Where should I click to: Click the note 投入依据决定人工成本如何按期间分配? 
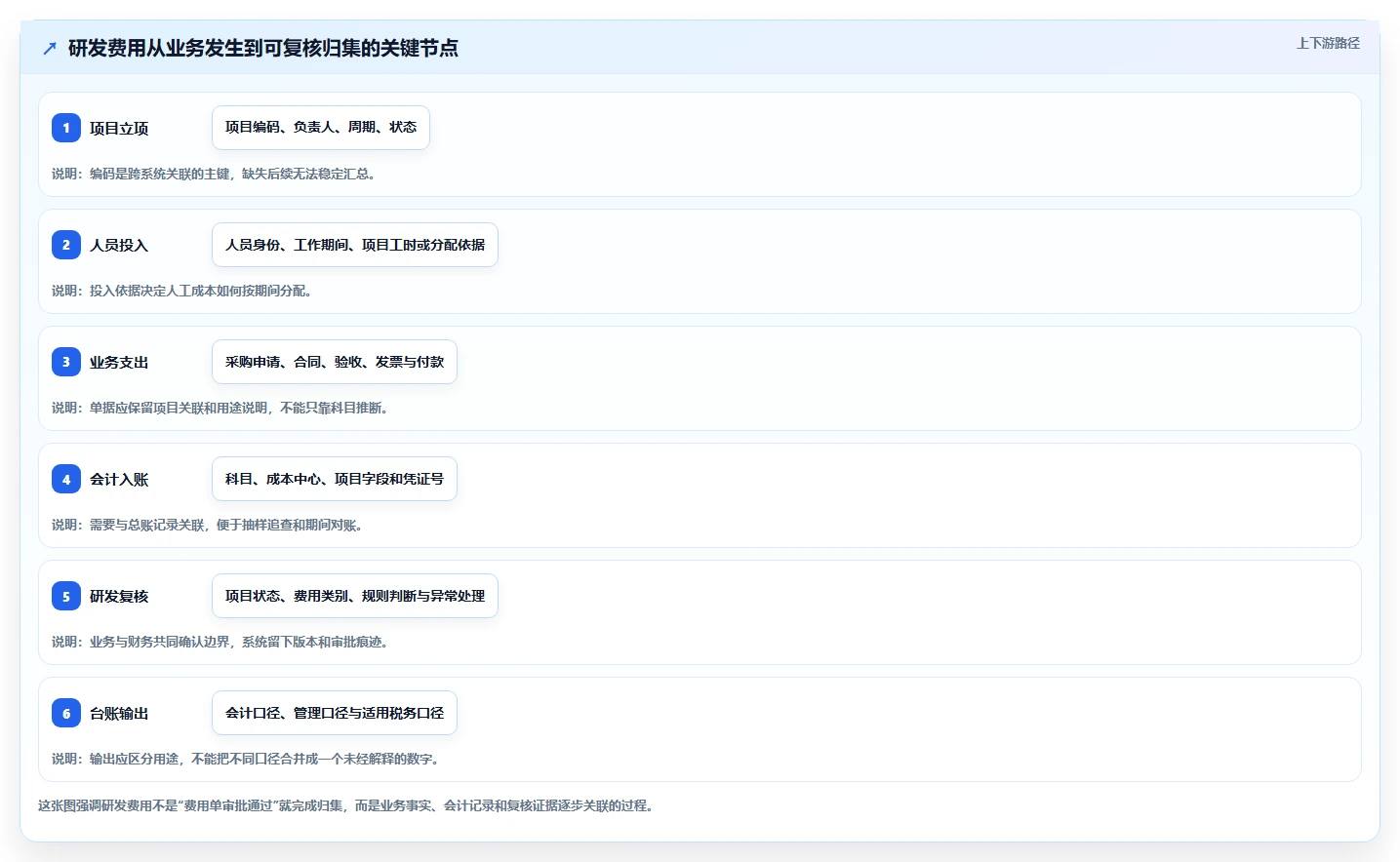[x=181, y=291]
